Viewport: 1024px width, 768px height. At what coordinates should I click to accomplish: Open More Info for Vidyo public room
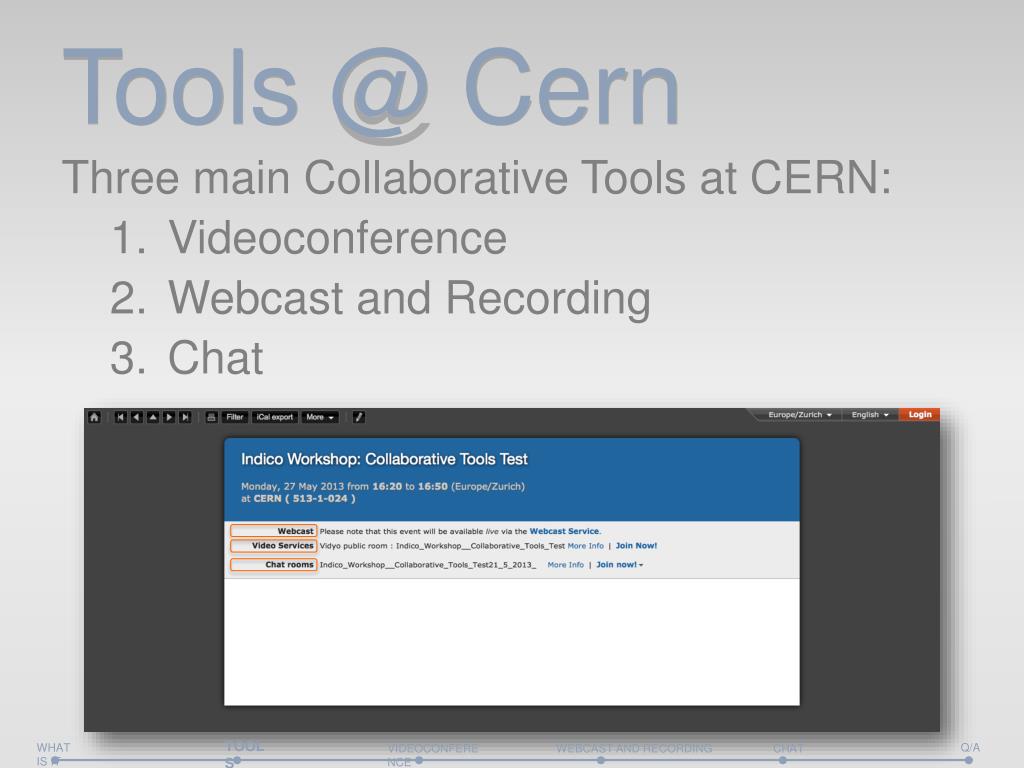(x=585, y=546)
